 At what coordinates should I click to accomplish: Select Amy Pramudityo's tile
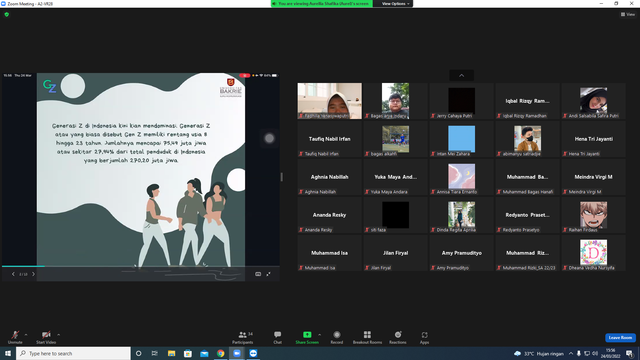462,253
